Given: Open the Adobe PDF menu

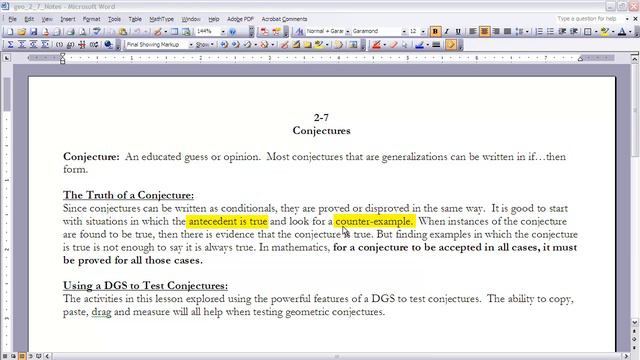Looking at the screenshot, I should pyautogui.click(x=240, y=19).
